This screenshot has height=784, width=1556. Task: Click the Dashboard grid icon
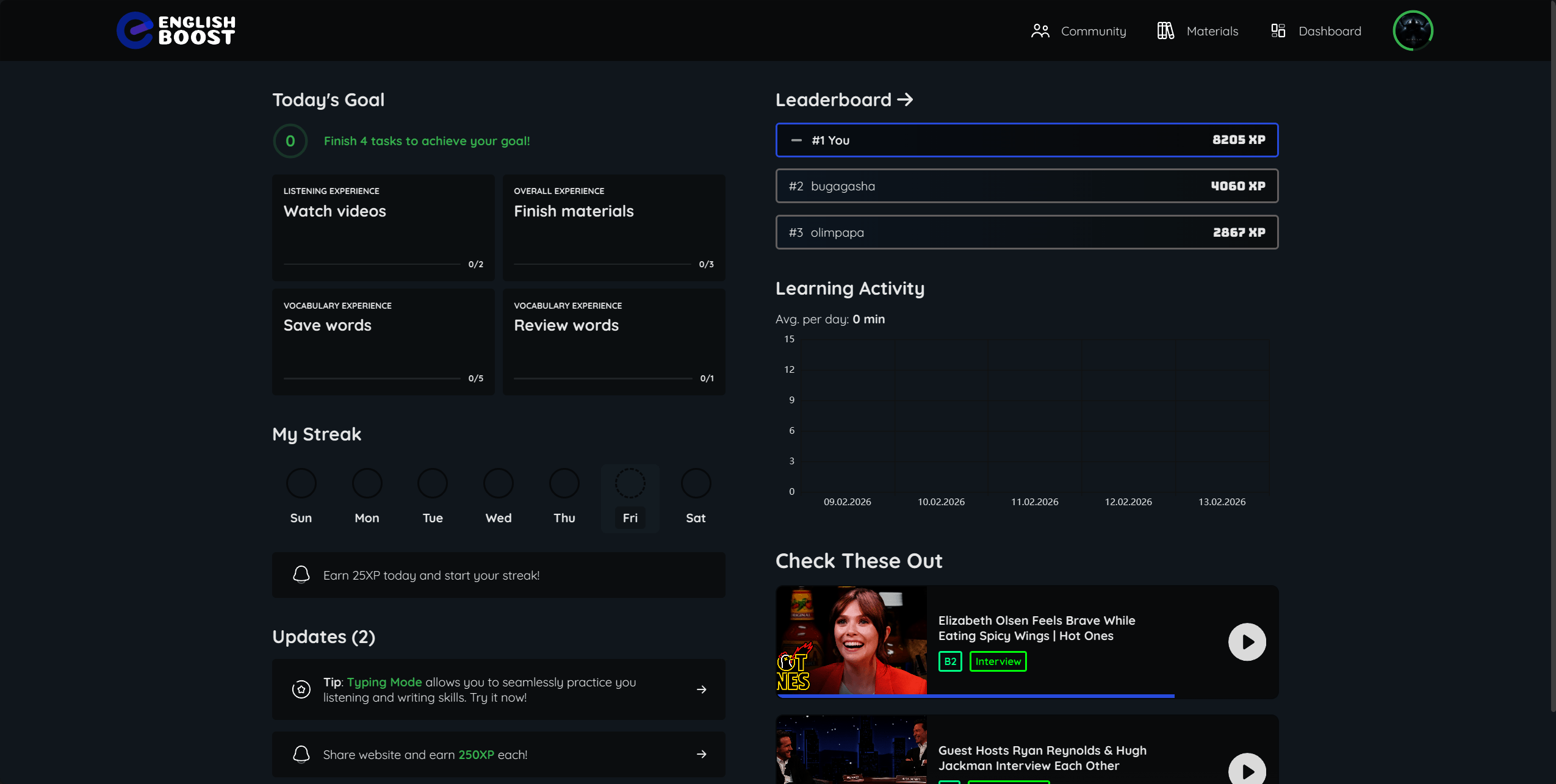point(1278,31)
